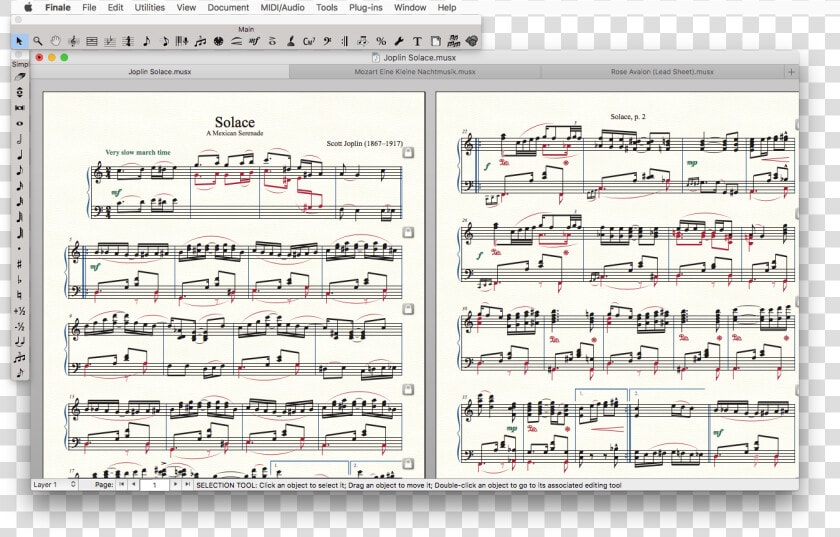
Task: Select the Simple Entry eighth-note tool
Action: (x=146, y=41)
